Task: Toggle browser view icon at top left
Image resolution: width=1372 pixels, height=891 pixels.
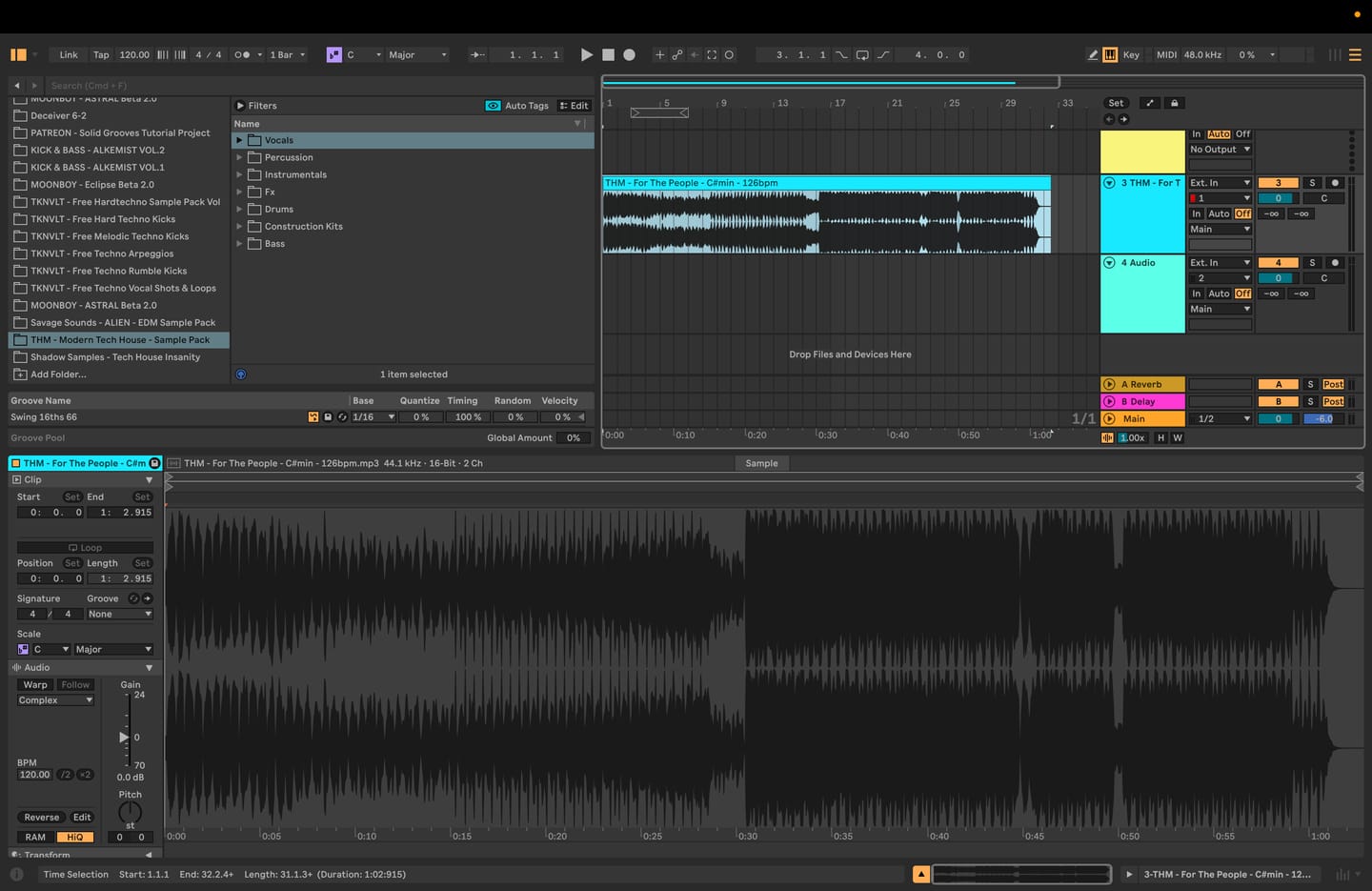Action: point(18,54)
